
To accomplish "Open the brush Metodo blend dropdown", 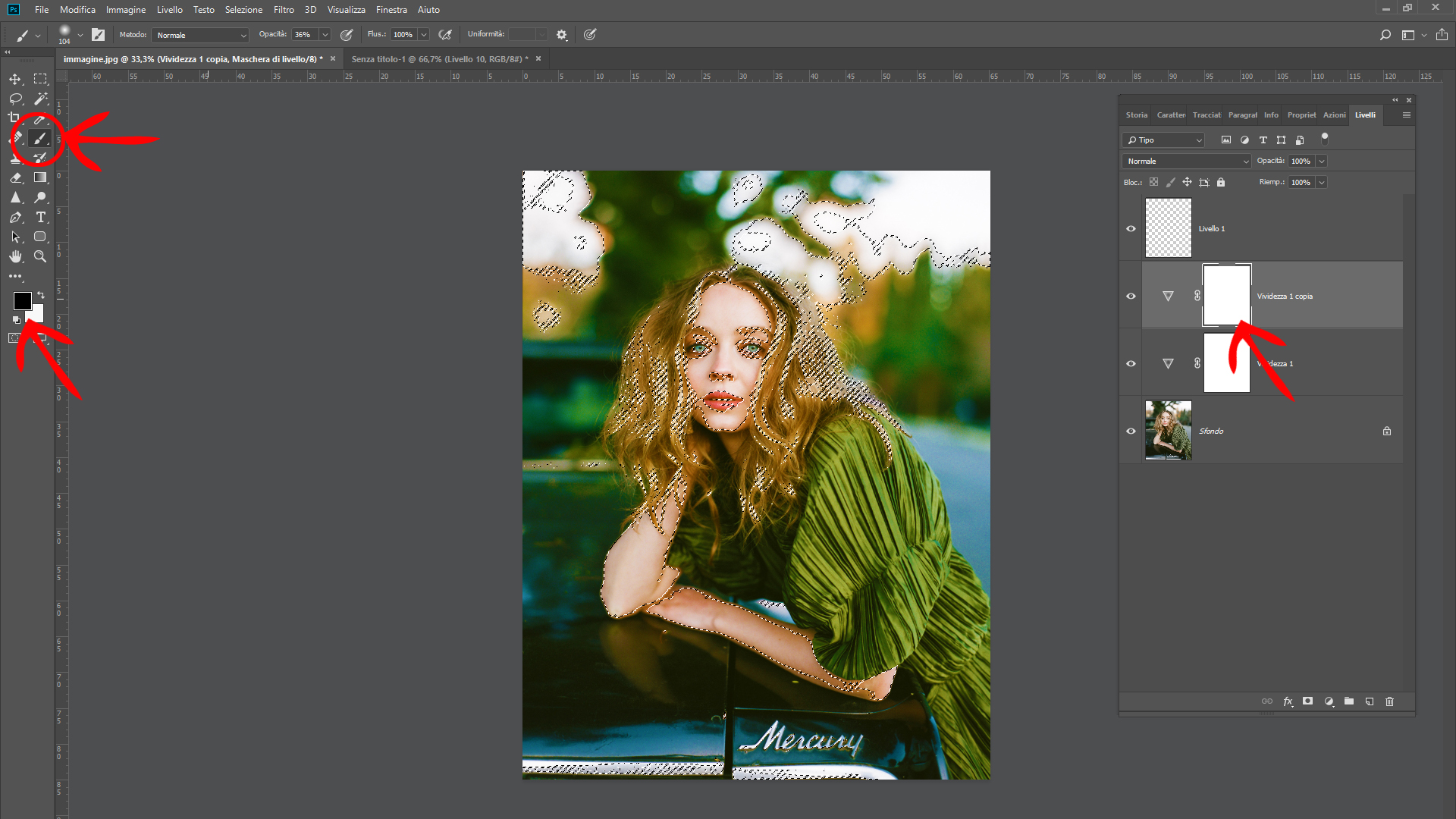I will [200, 35].
